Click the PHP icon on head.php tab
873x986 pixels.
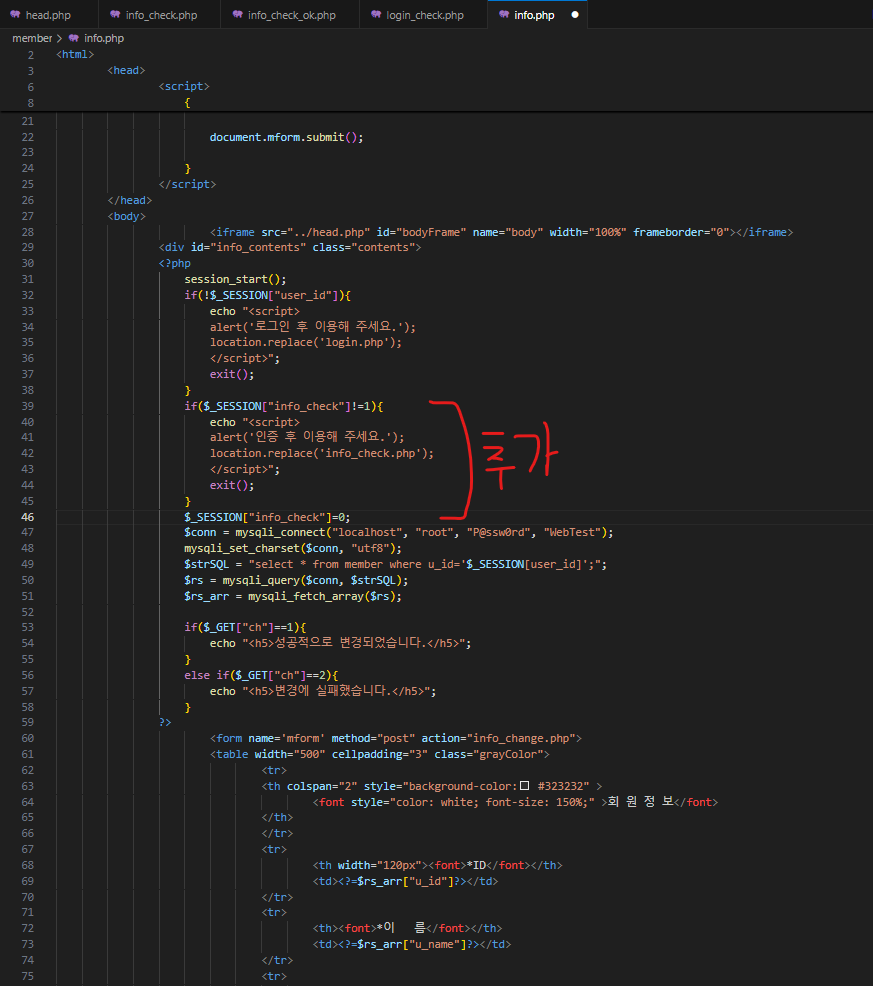[x=15, y=14]
